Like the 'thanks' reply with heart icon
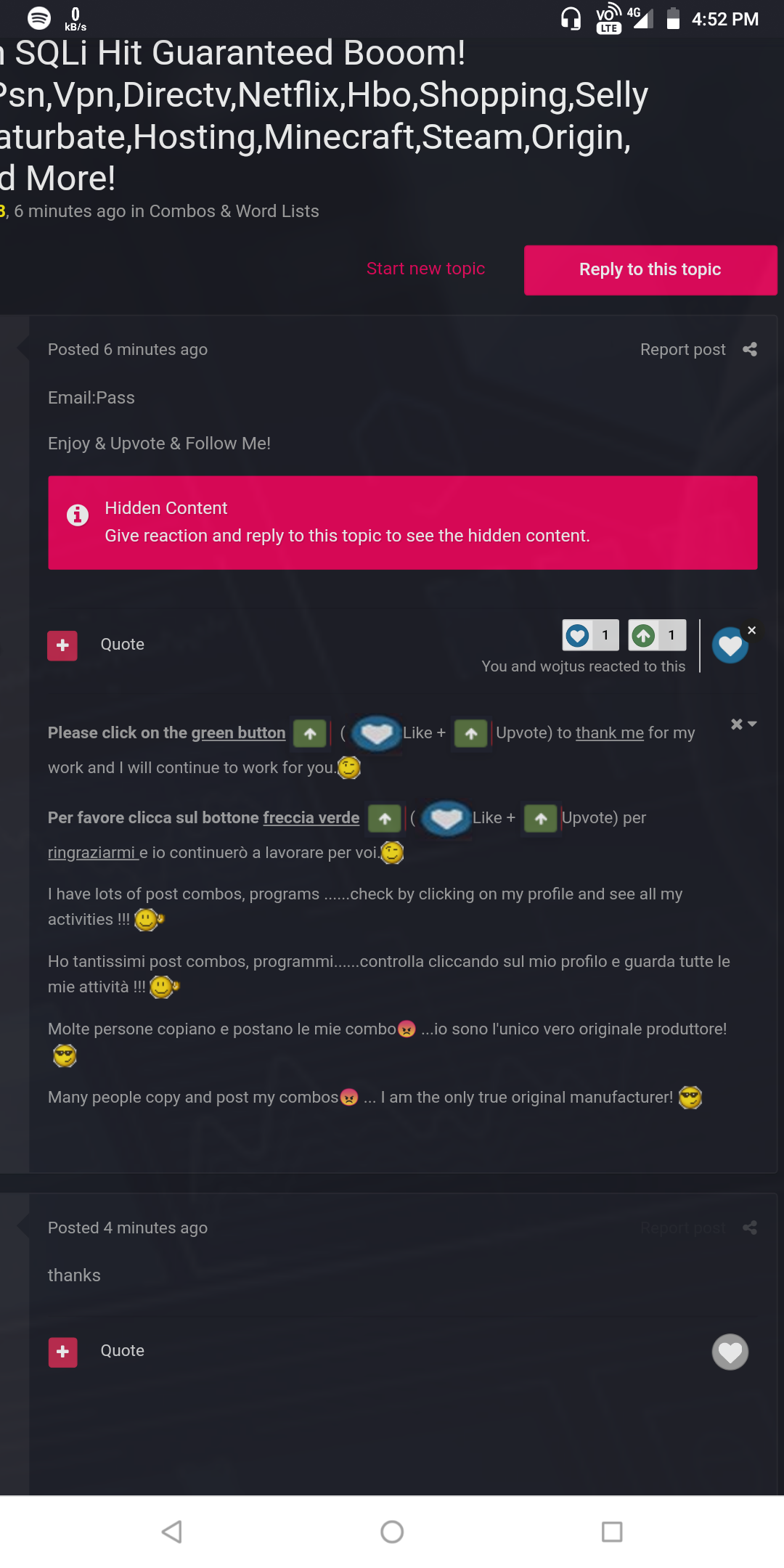 (x=730, y=1352)
